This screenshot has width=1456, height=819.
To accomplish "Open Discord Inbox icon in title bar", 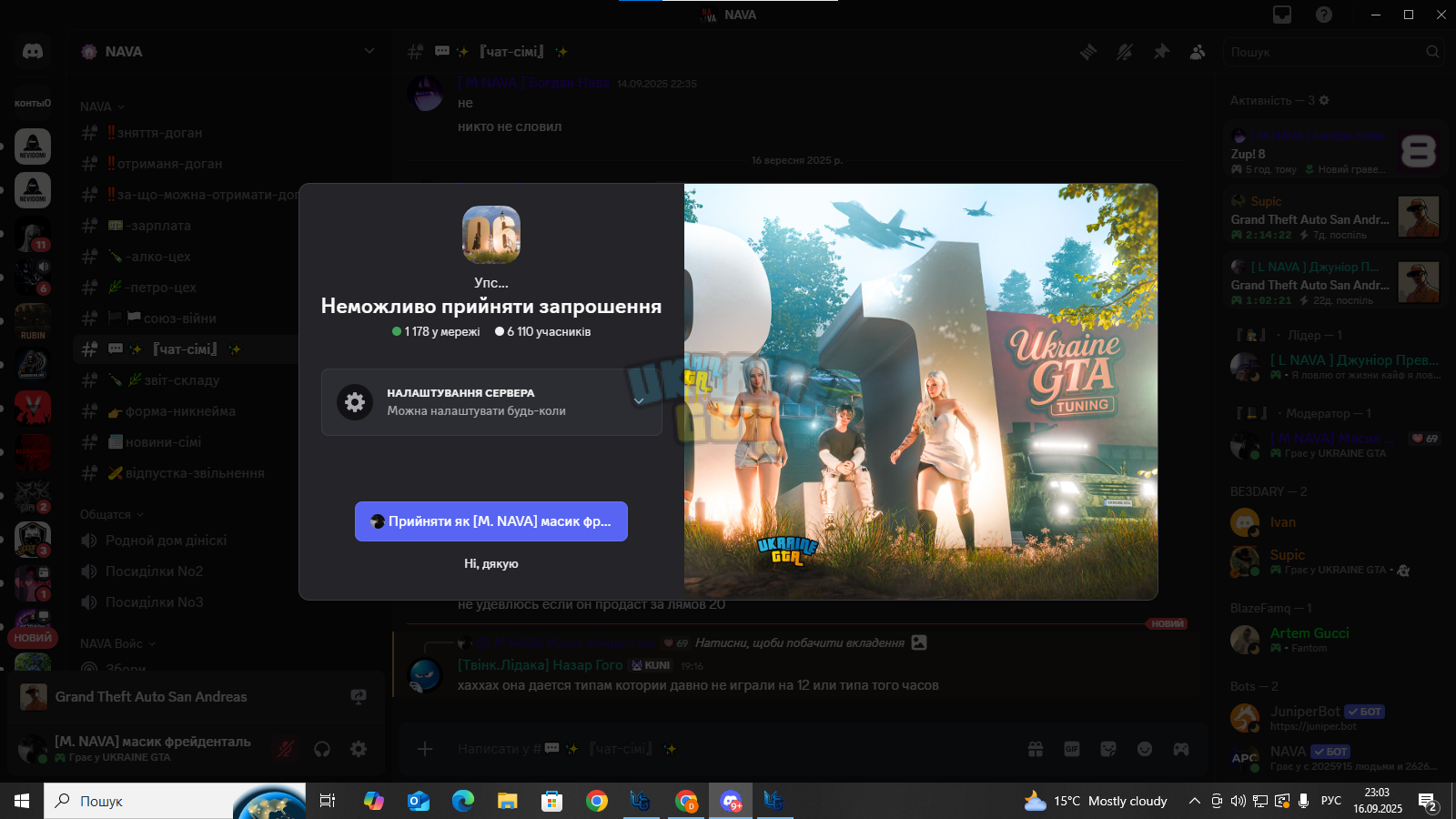I will 1282,15.
